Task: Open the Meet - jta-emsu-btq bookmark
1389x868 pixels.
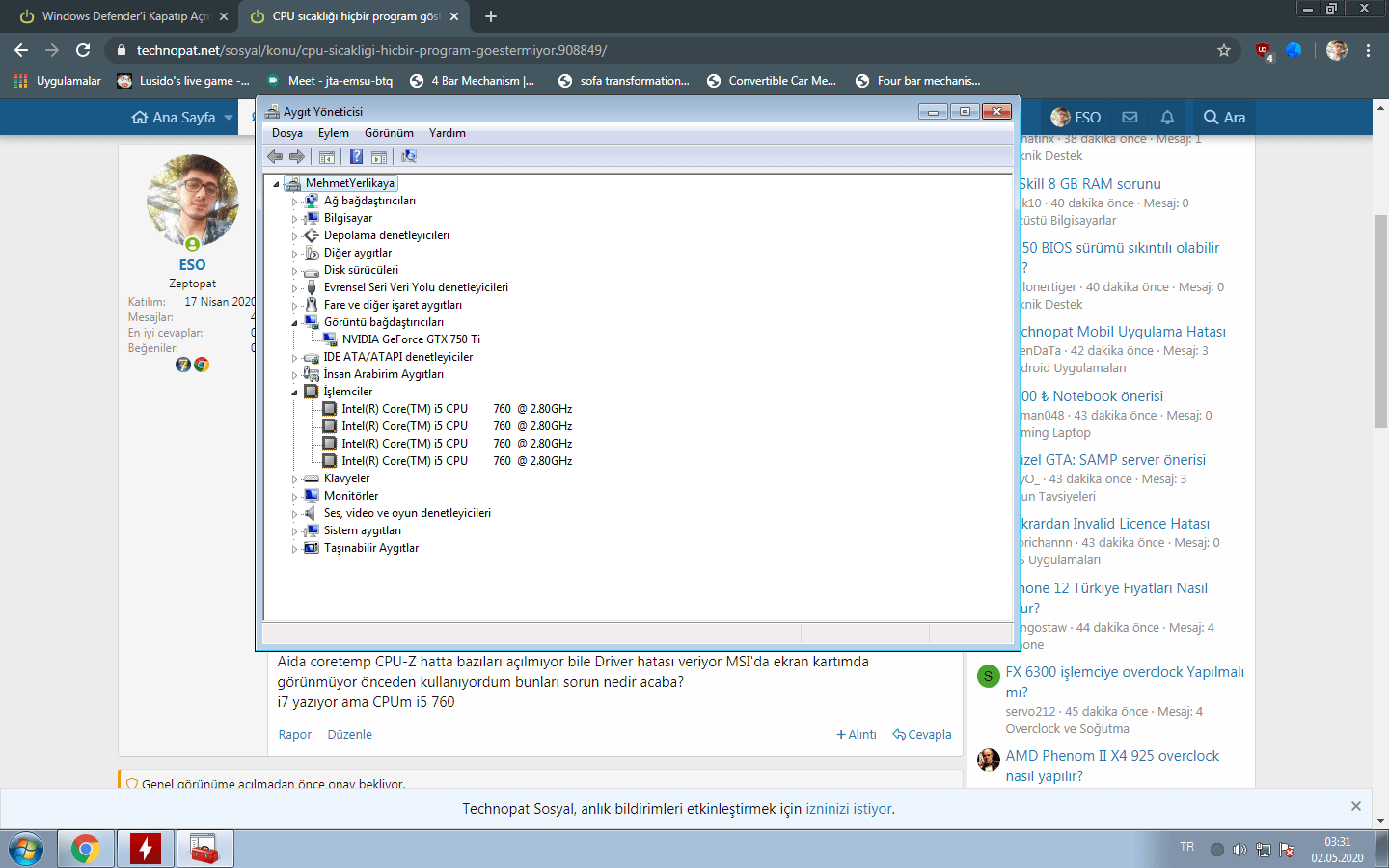Action: (x=330, y=81)
